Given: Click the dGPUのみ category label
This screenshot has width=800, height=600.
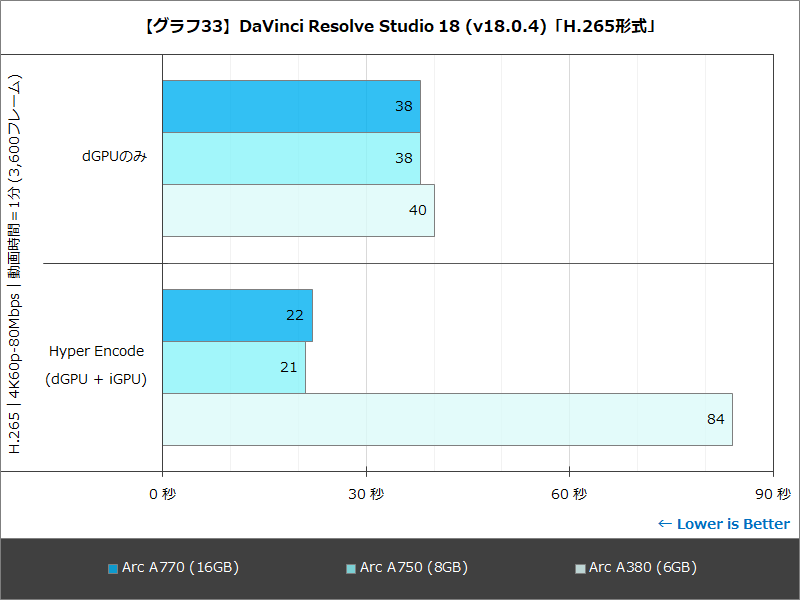Looking at the screenshot, I should [114, 156].
